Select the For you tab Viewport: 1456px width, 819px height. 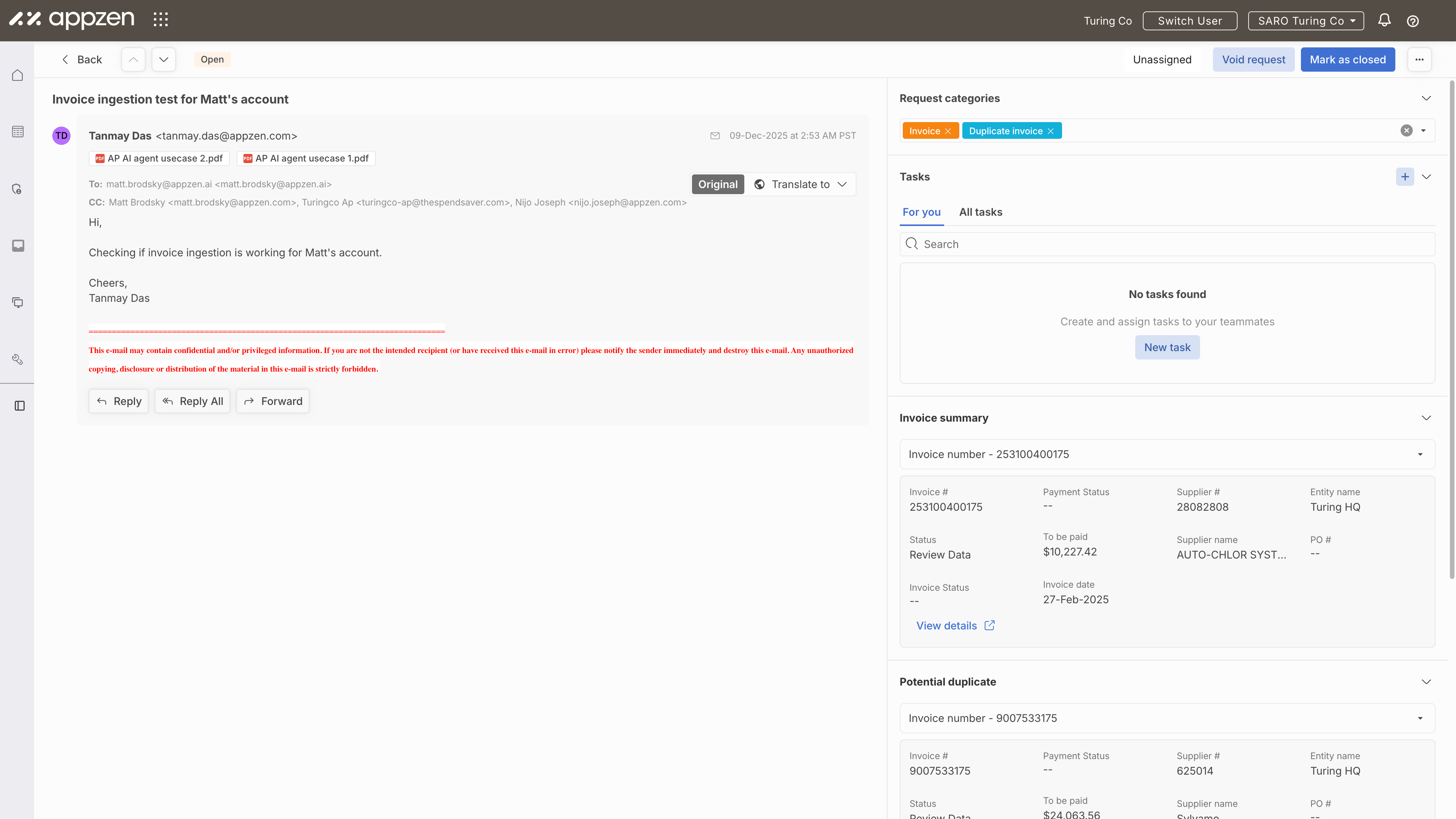[921, 212]
